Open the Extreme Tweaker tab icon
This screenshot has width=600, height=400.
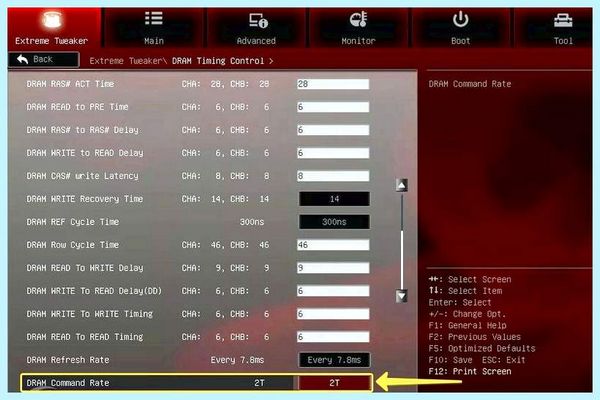tap(52, 20)
